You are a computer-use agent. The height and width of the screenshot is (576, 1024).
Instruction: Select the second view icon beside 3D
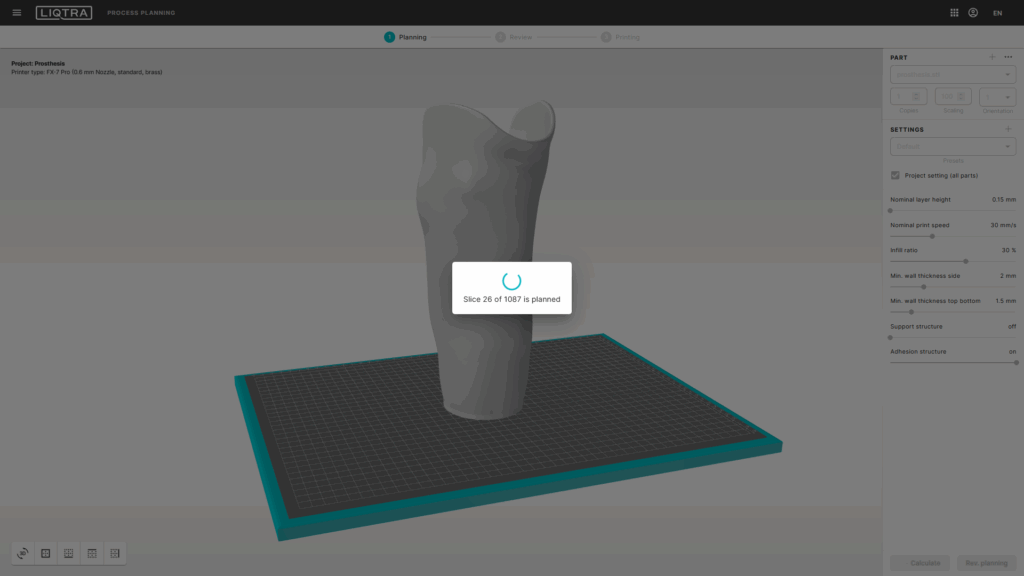(x=45, y=553)
